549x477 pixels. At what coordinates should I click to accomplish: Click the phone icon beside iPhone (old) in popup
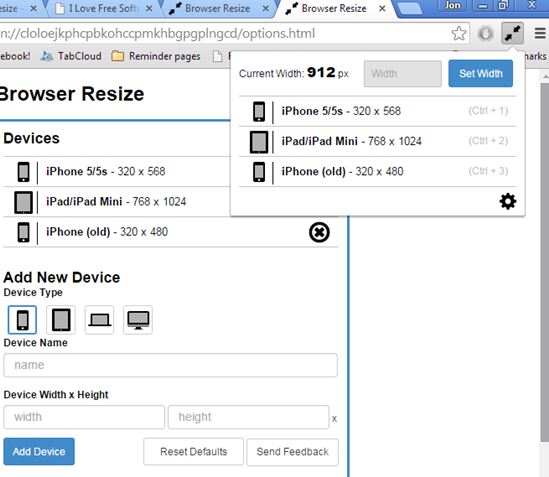click(259, 172)
